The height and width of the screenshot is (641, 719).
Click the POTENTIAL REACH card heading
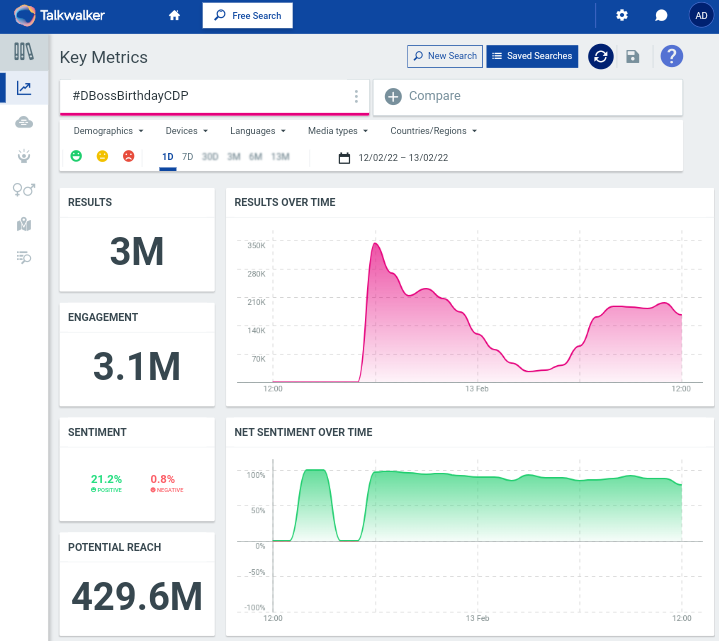115,547
